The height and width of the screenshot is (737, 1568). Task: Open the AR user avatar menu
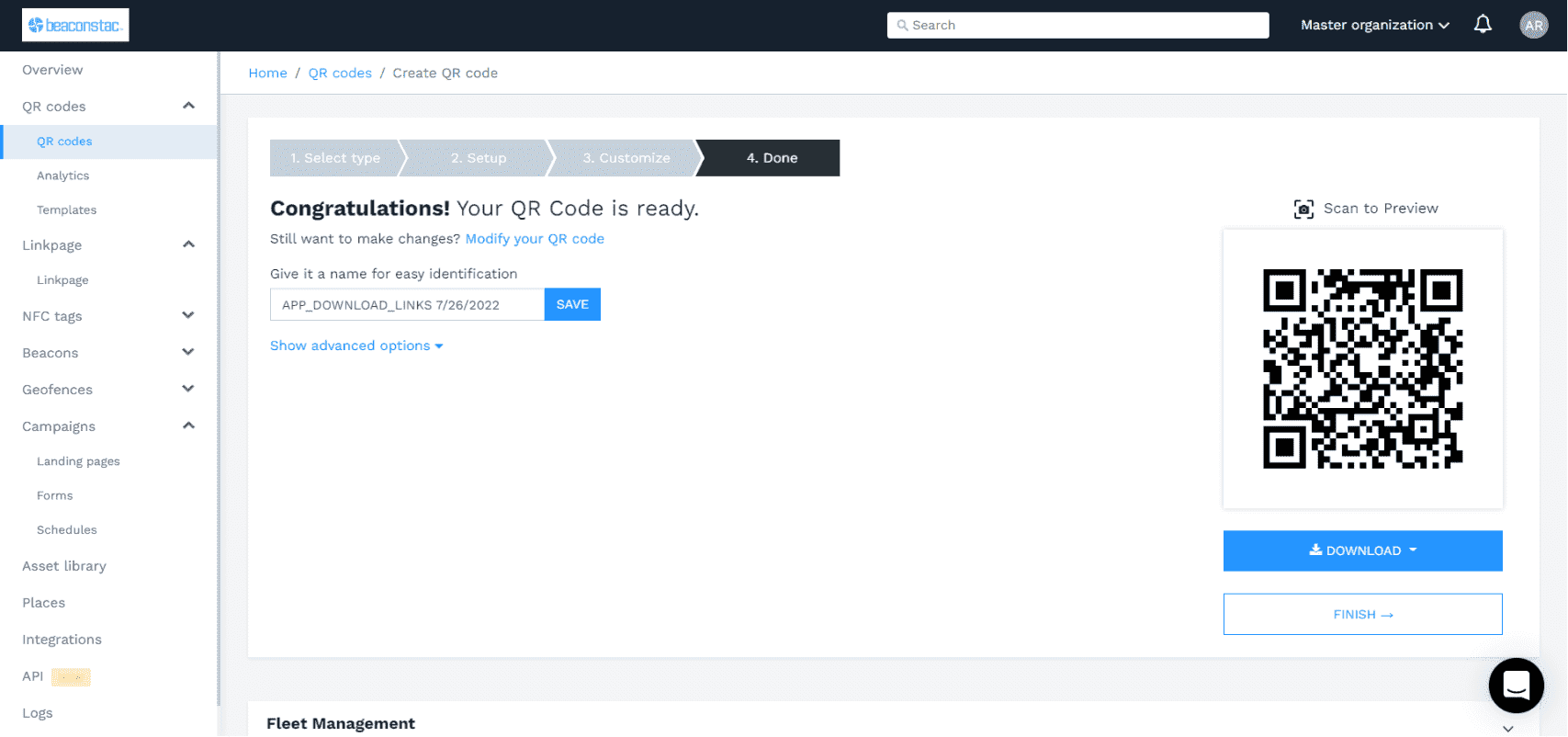coord(1534,25)
